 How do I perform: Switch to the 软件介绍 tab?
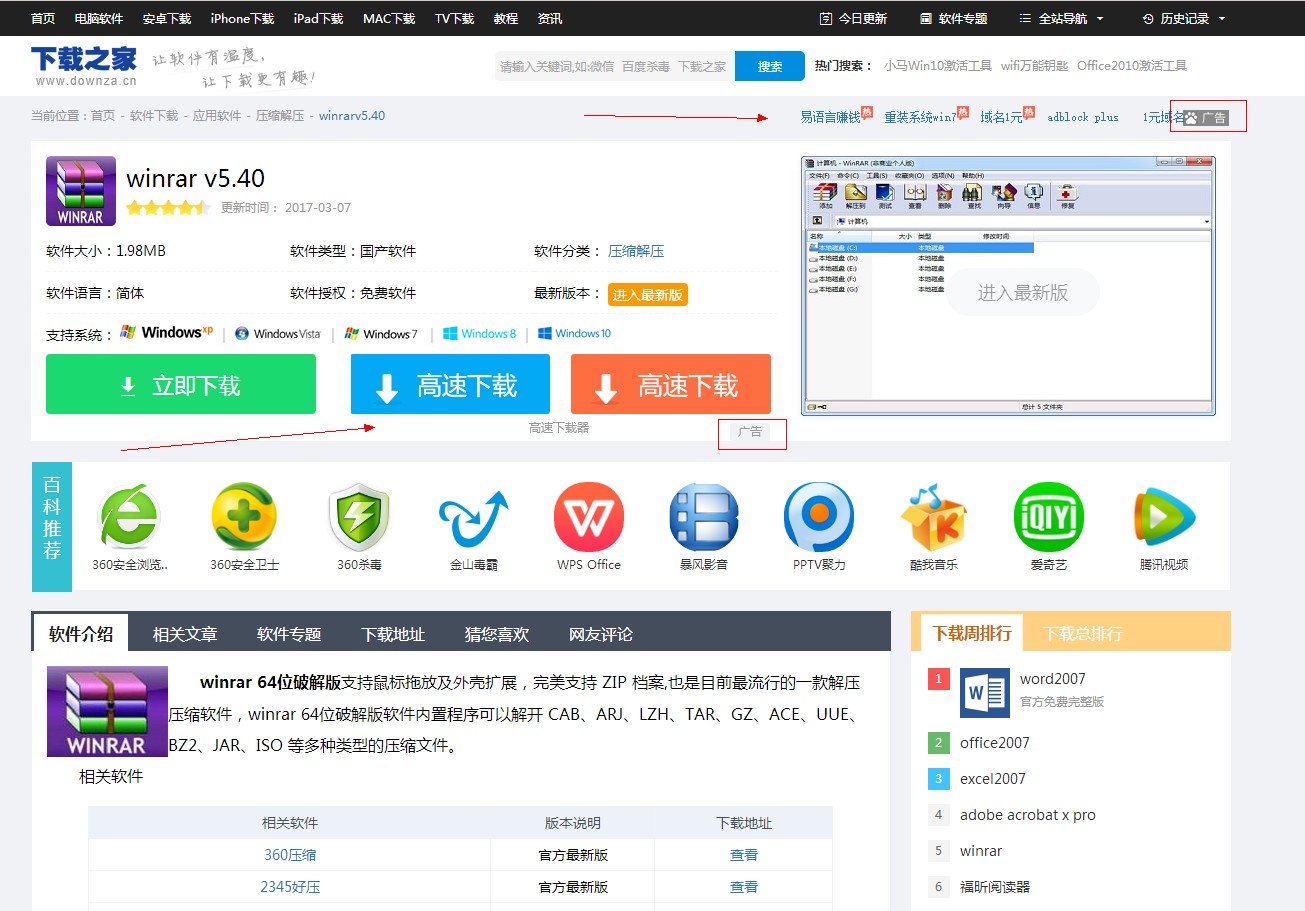(x=81, y=633)
